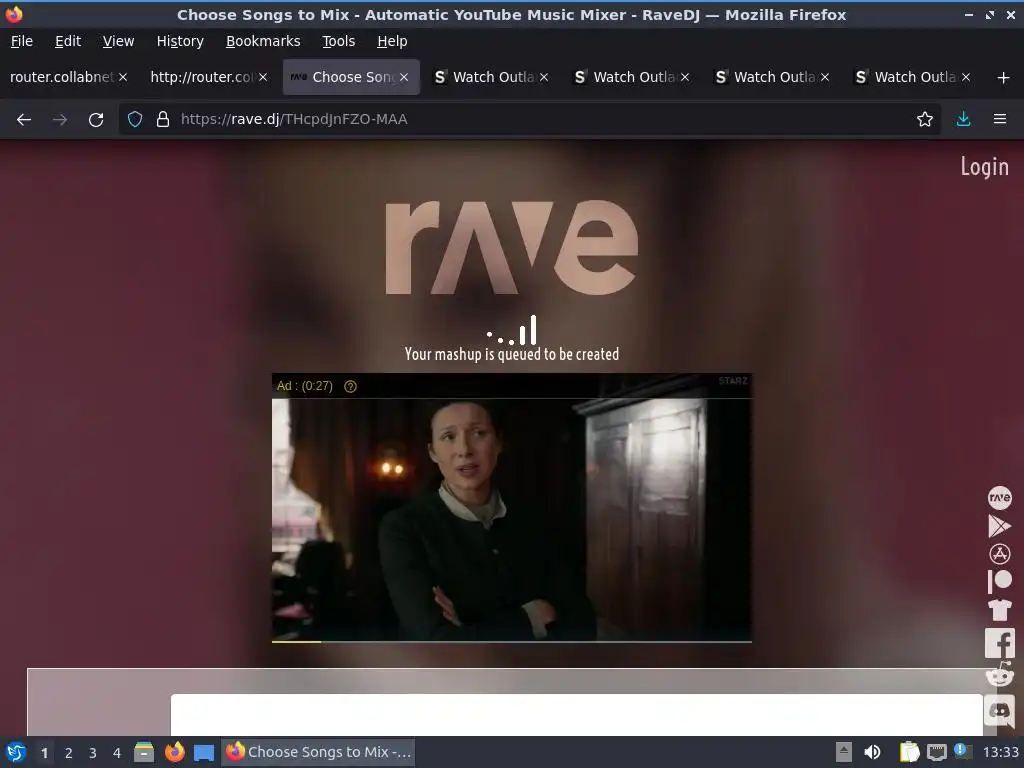Show desktop via blue taskbar icon
Viewport: 1024px width, 768px height.
coord(204,753)
